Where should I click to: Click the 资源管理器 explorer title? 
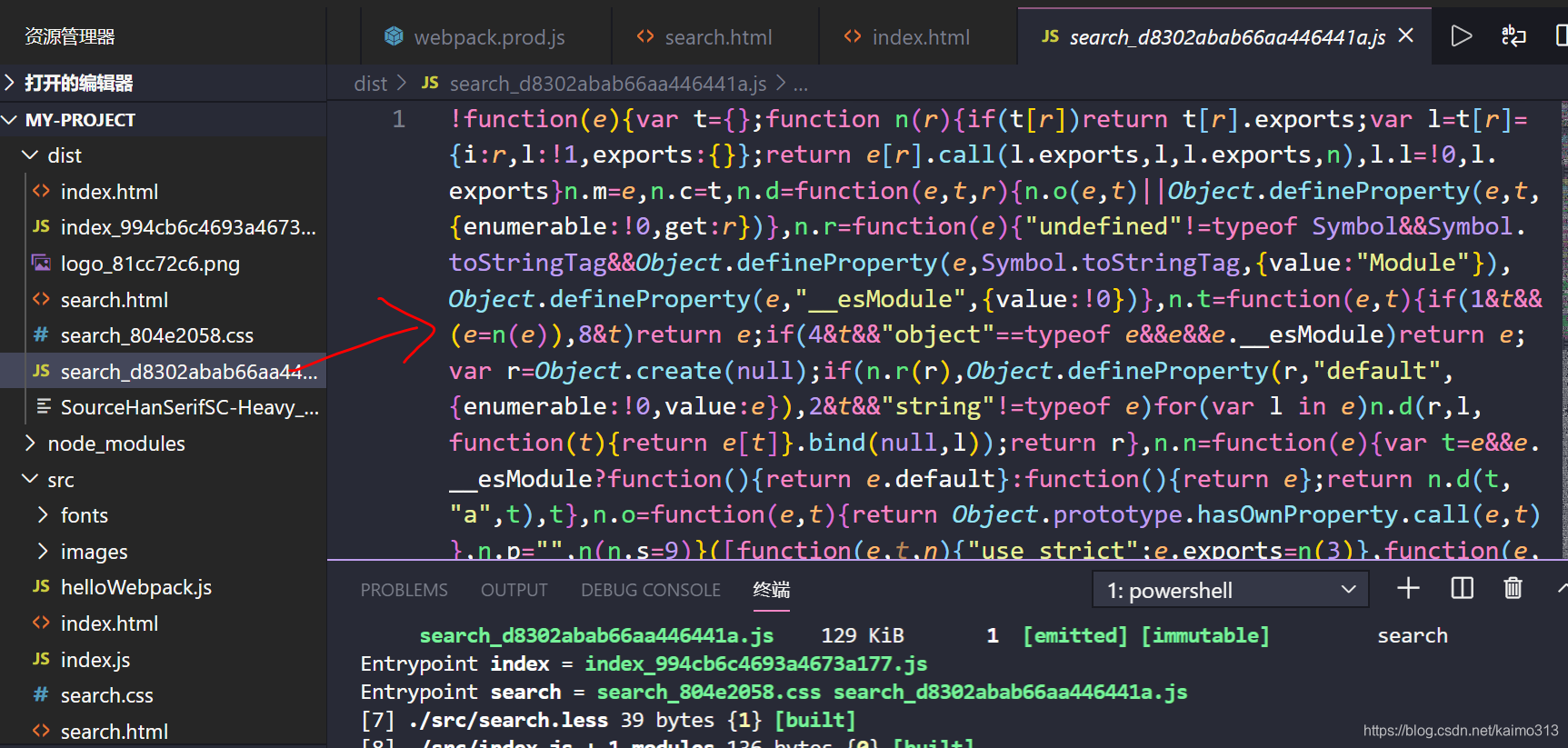click(x=70, y=36)
